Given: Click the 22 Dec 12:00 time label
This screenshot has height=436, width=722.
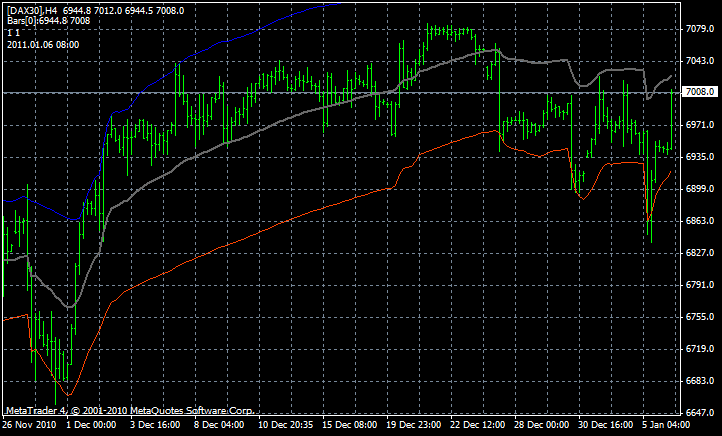Looking at the screenshot, I should tap(477, 424).
